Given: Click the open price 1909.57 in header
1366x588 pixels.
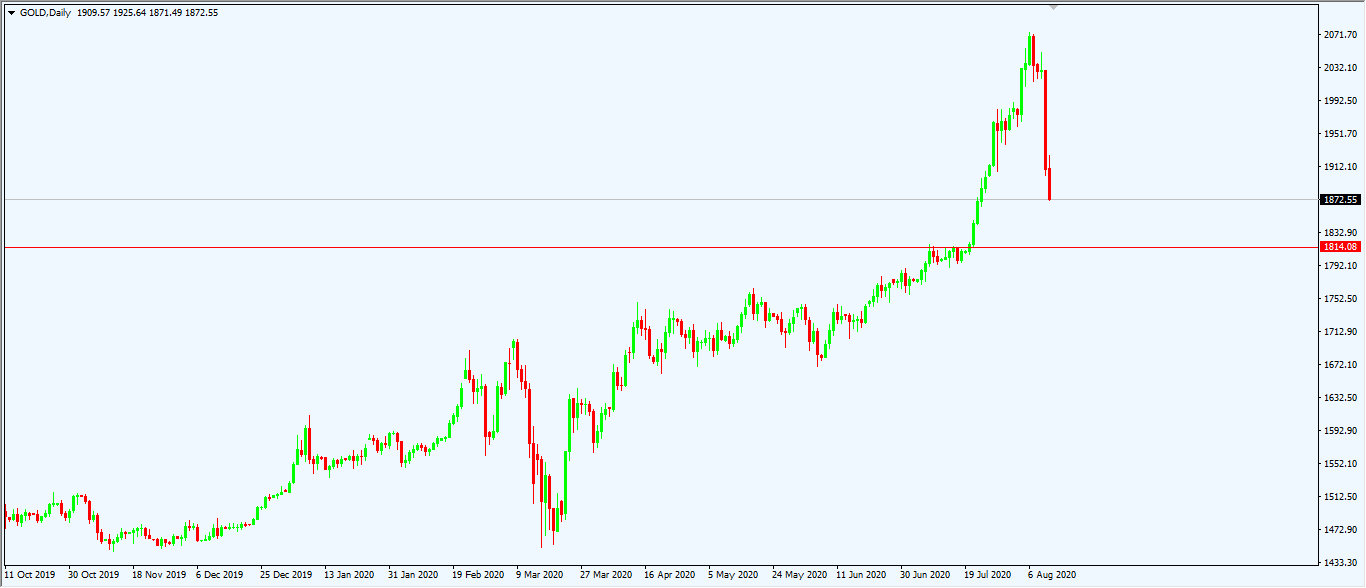Looking at the screenshot, I should (x=95, y=13).
